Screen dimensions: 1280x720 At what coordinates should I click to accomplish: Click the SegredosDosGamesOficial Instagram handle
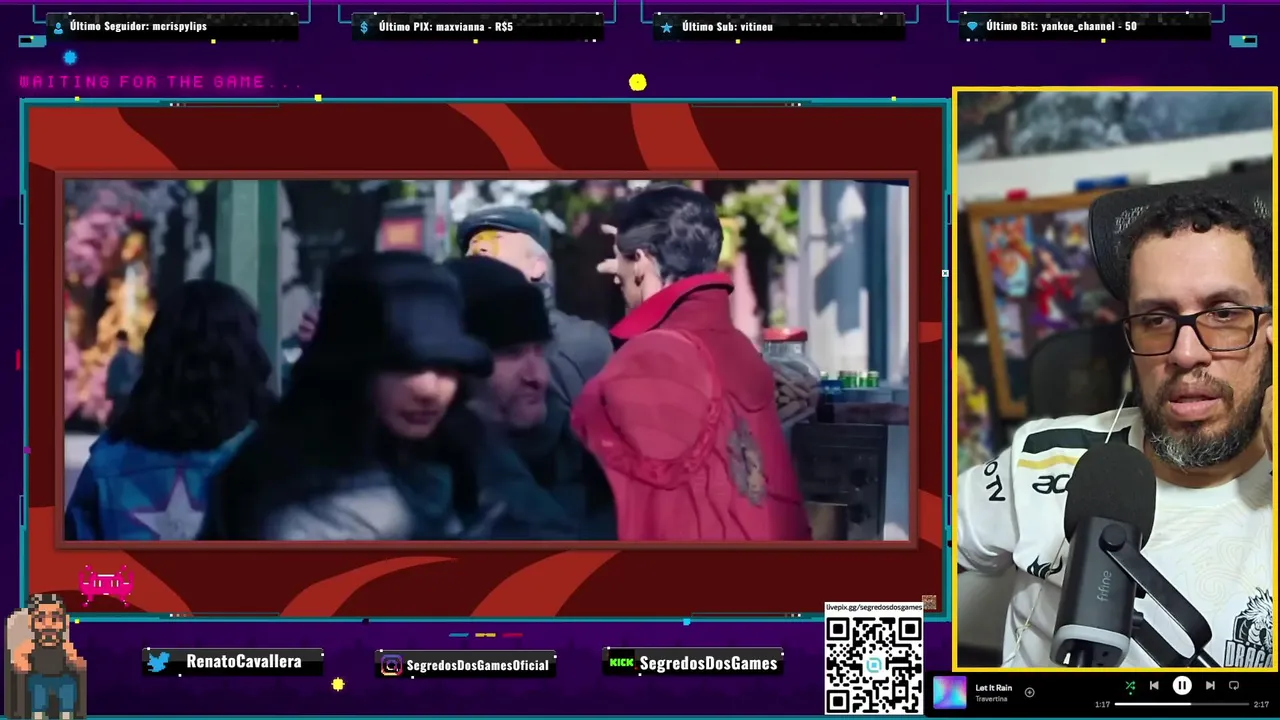coord(477,665)
